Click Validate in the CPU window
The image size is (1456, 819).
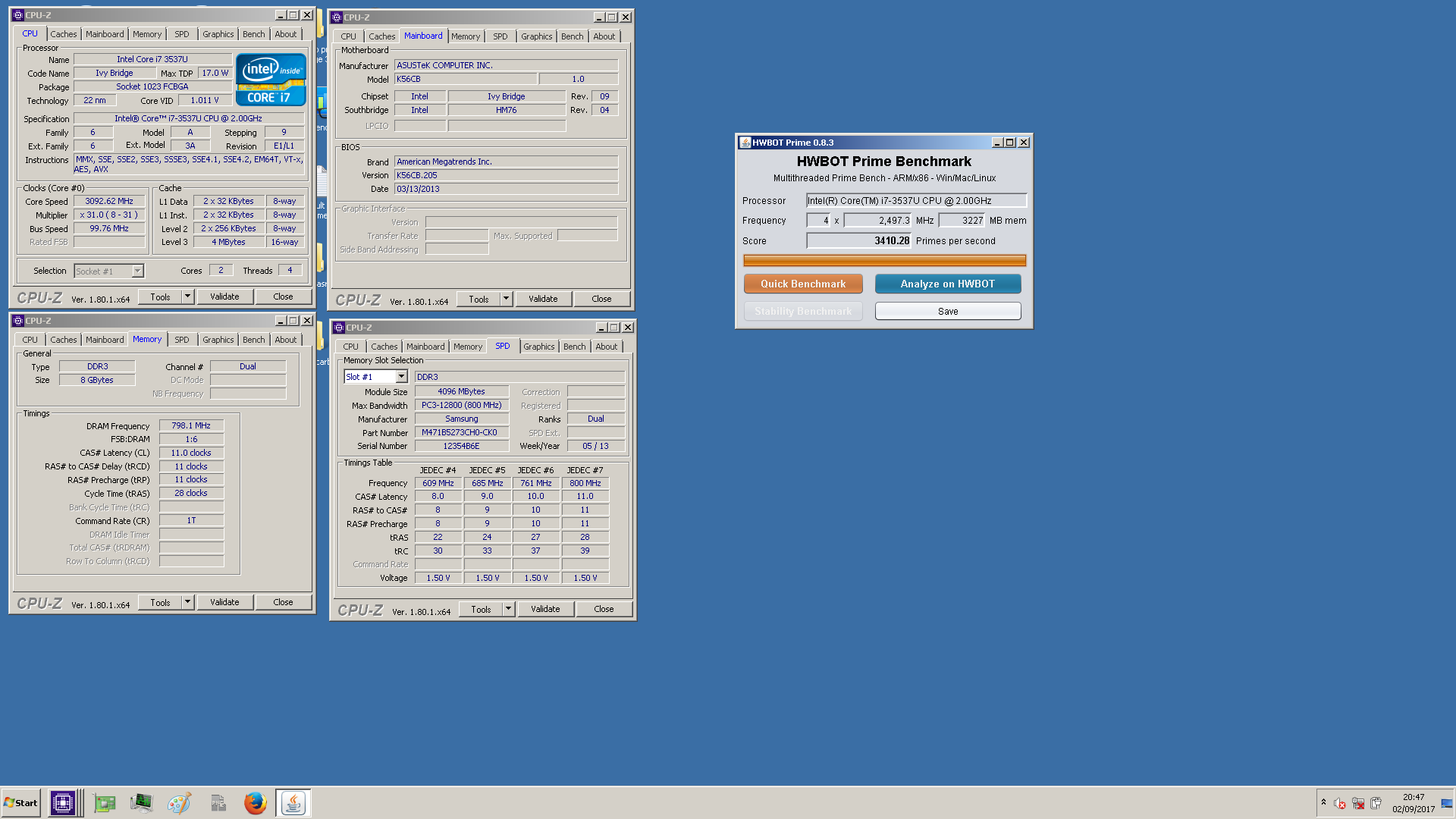(224, 297)
